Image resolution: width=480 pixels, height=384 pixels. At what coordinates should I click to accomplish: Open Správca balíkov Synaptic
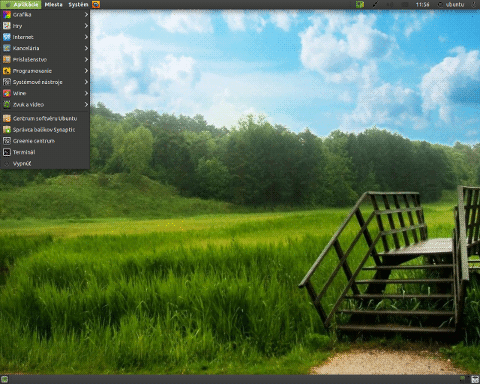(45, 130)
